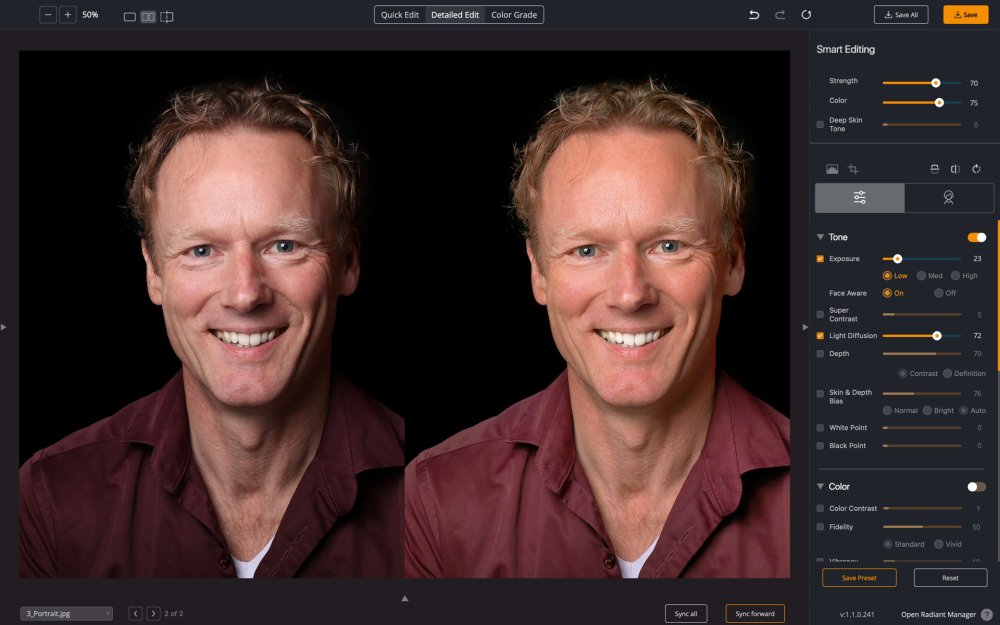Screen dimensions: 1000x625
Task: Turn on the Color section toggle
Action: click(976, 487)
